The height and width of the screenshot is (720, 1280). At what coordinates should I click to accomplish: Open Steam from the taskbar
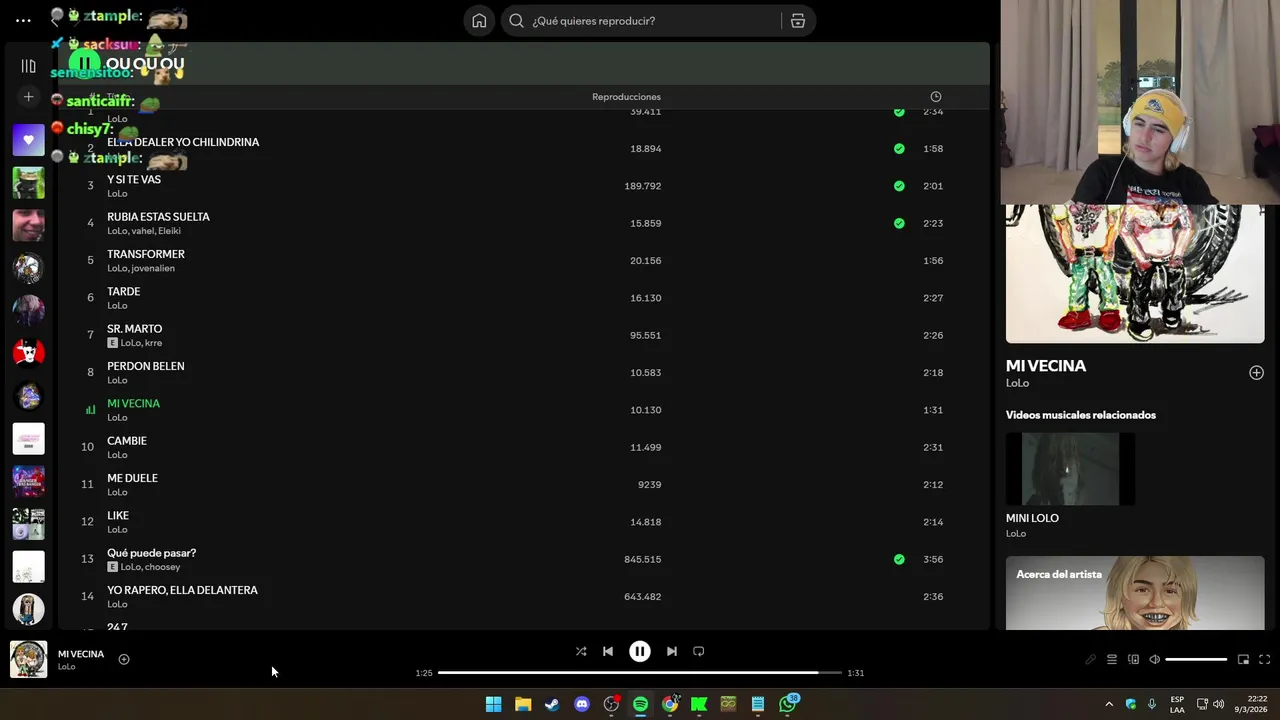pyautogui.click(x=552, y=704)
